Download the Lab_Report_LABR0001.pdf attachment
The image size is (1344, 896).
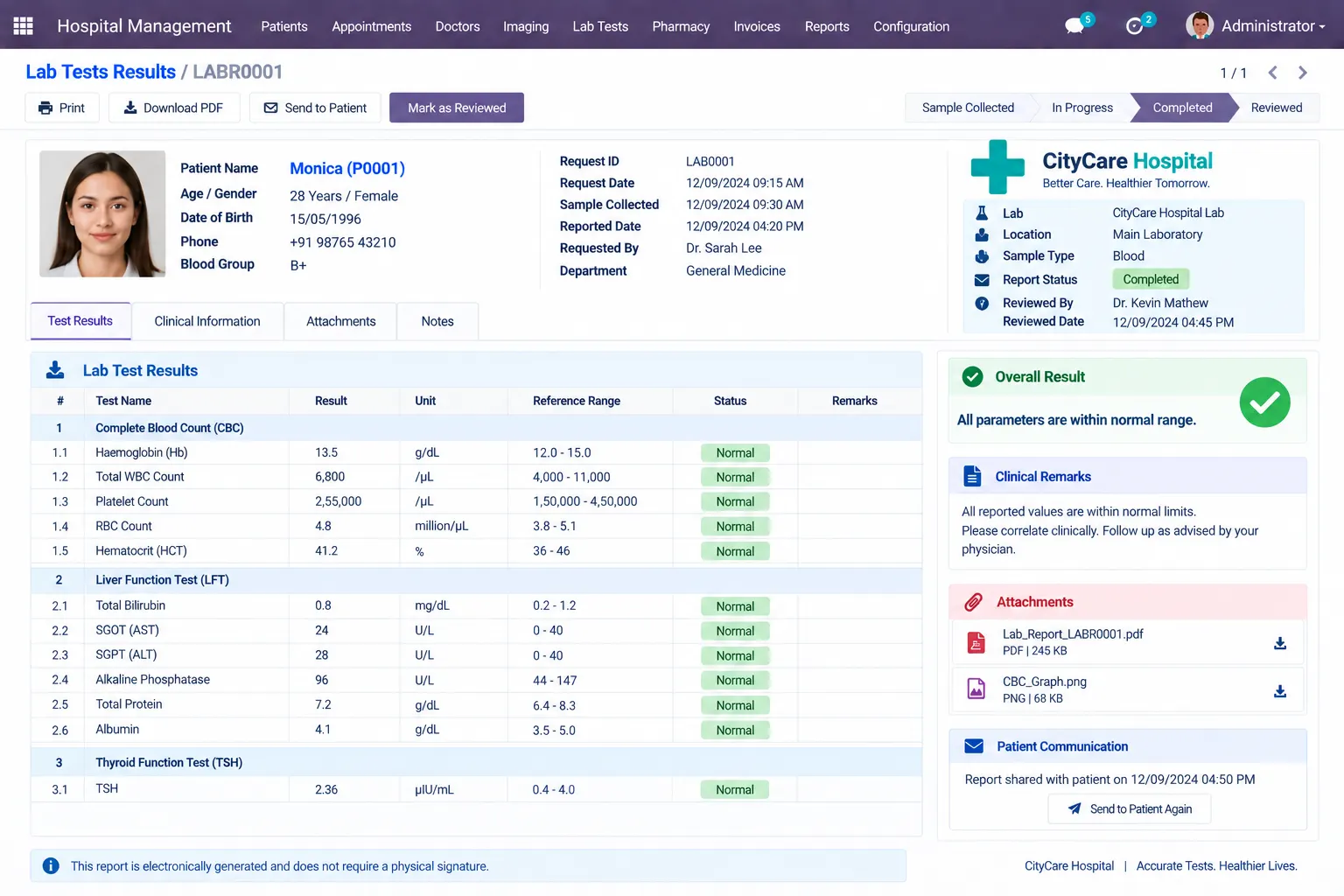pyautogui.click(x=1280, y=643)
